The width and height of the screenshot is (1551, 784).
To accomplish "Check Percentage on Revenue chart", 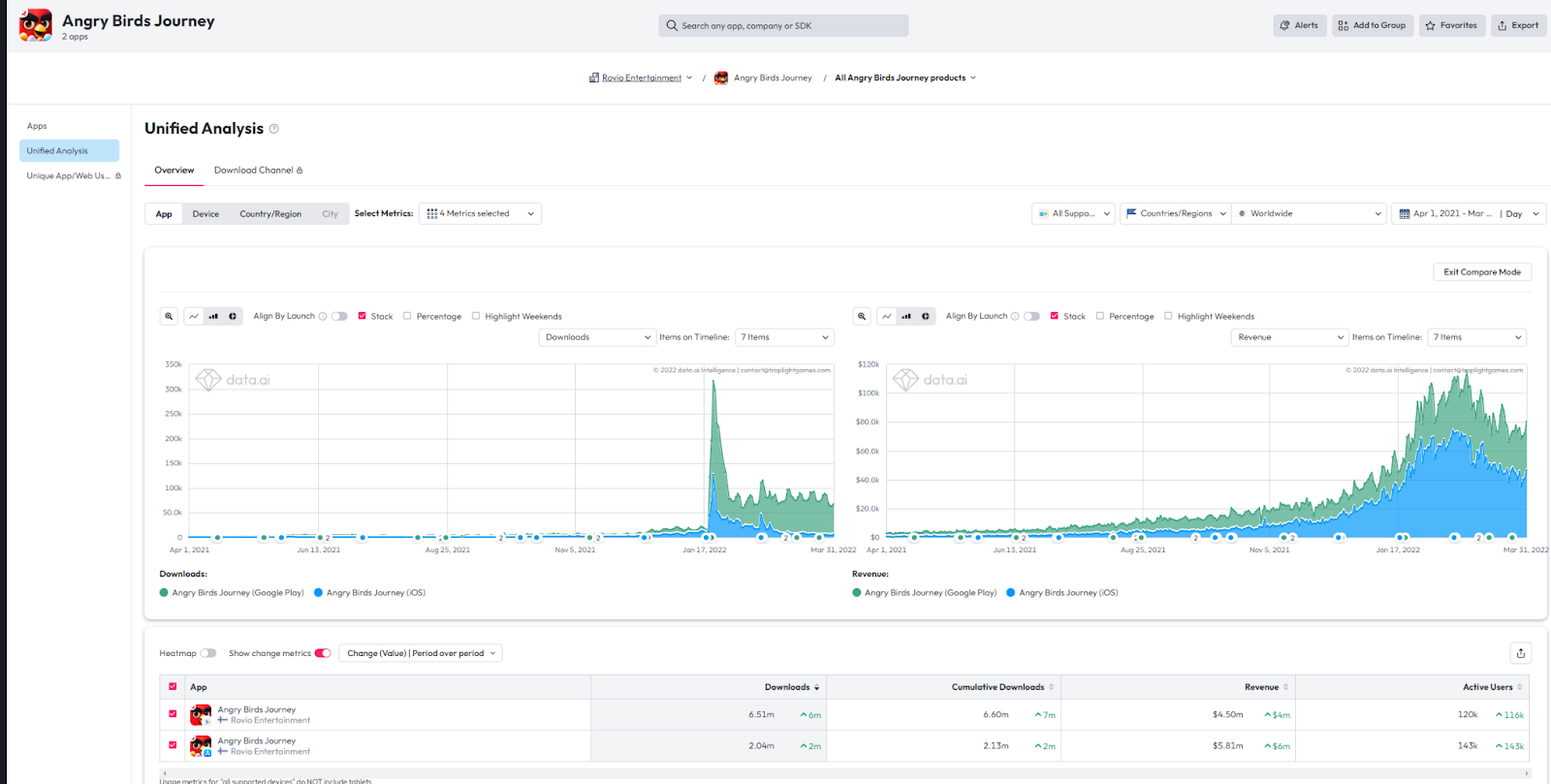I will pos(1100,316).
